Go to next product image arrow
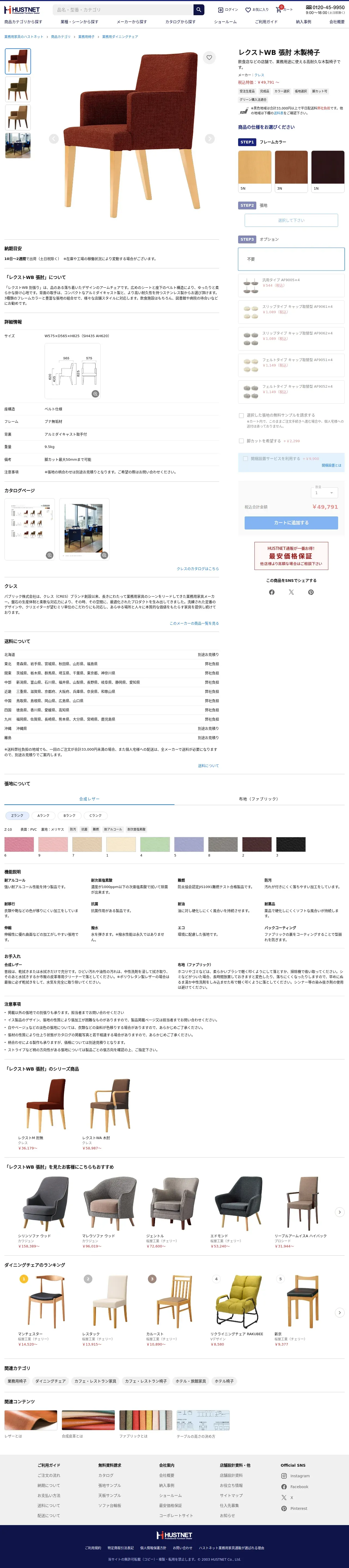This screenshot has width=349, height=1568. 210,139
